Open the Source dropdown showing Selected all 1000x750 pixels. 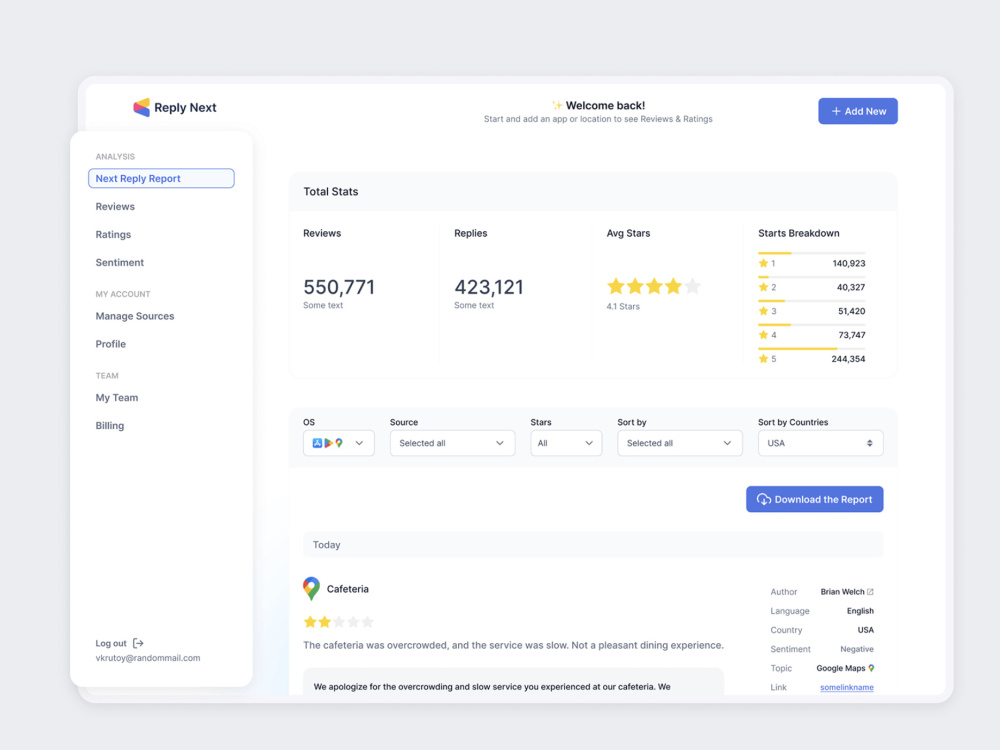tap(452, 443)
